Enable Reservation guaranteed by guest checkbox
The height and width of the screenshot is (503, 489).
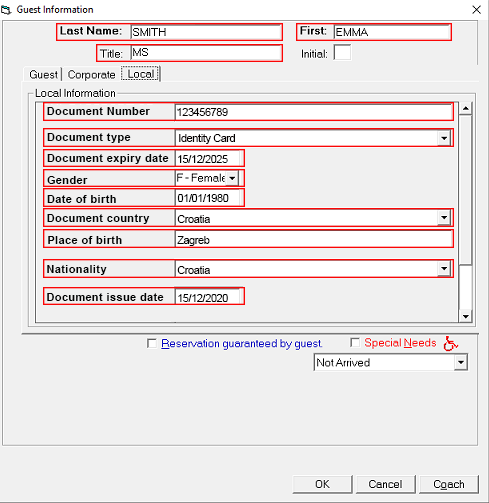click(152, 343)
